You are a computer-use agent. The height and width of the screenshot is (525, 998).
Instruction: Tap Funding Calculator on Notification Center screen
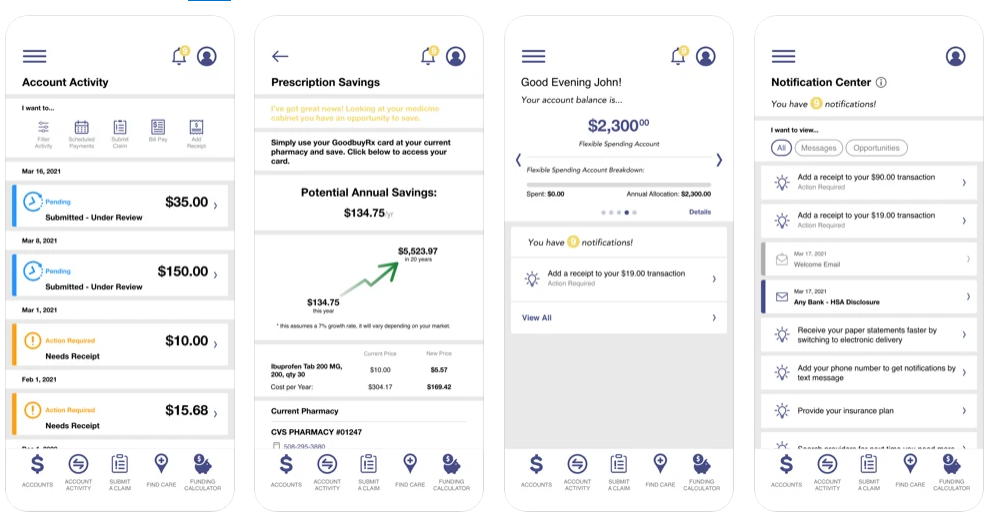click(x=951, y=473)
